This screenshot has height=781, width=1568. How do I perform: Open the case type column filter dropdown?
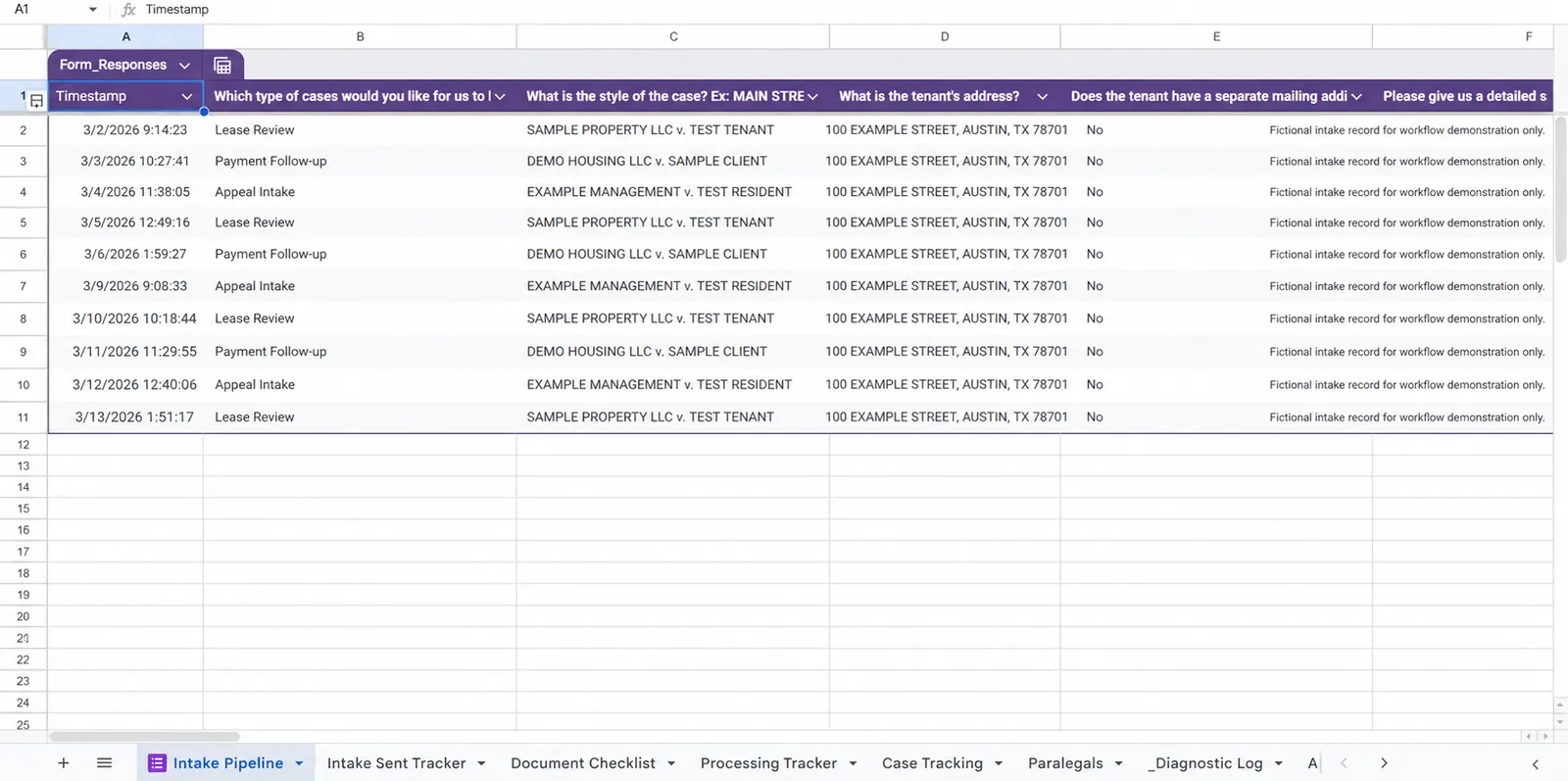(500, 97)
